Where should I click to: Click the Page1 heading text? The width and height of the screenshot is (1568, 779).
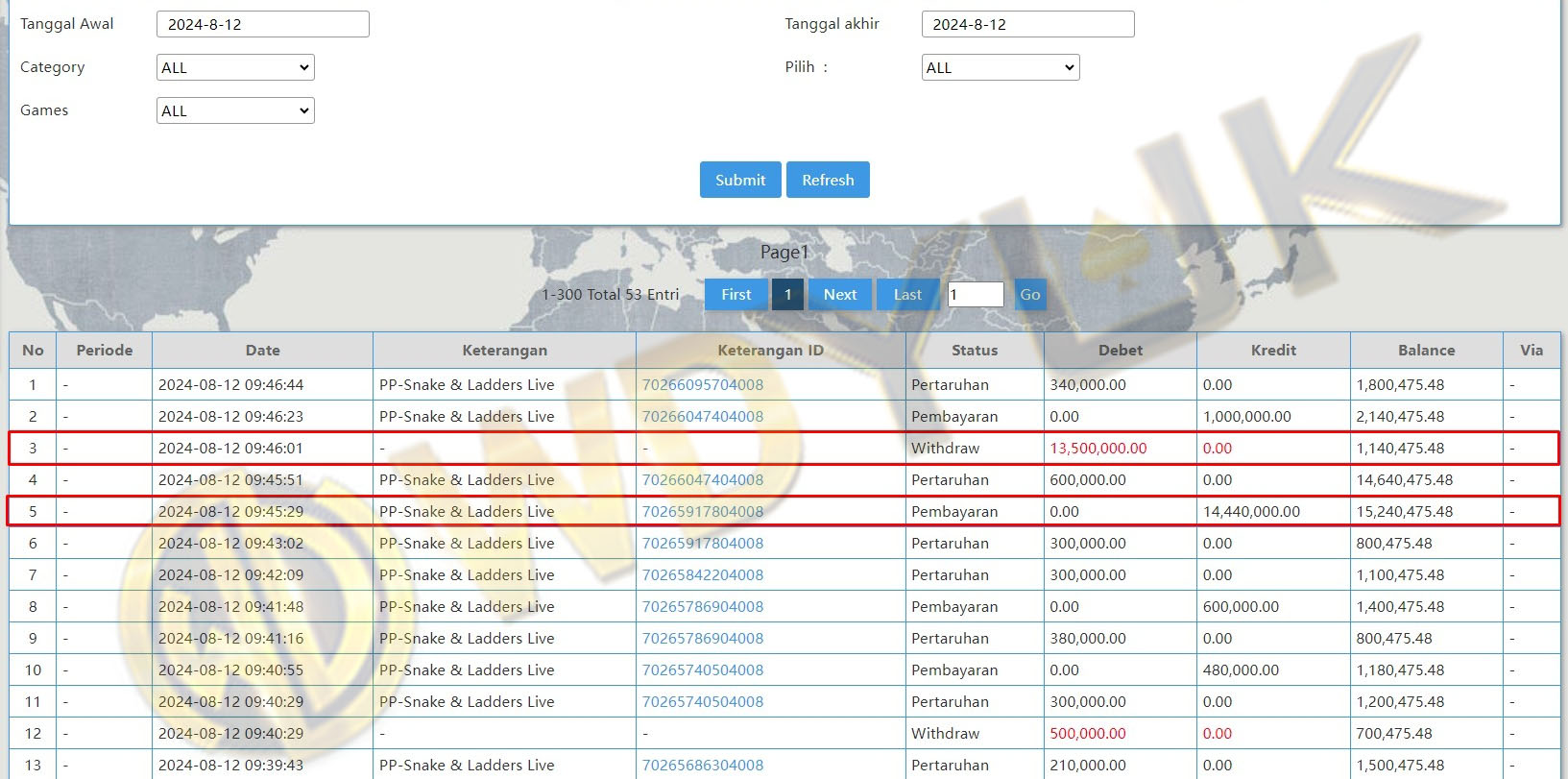coord(784,252)
